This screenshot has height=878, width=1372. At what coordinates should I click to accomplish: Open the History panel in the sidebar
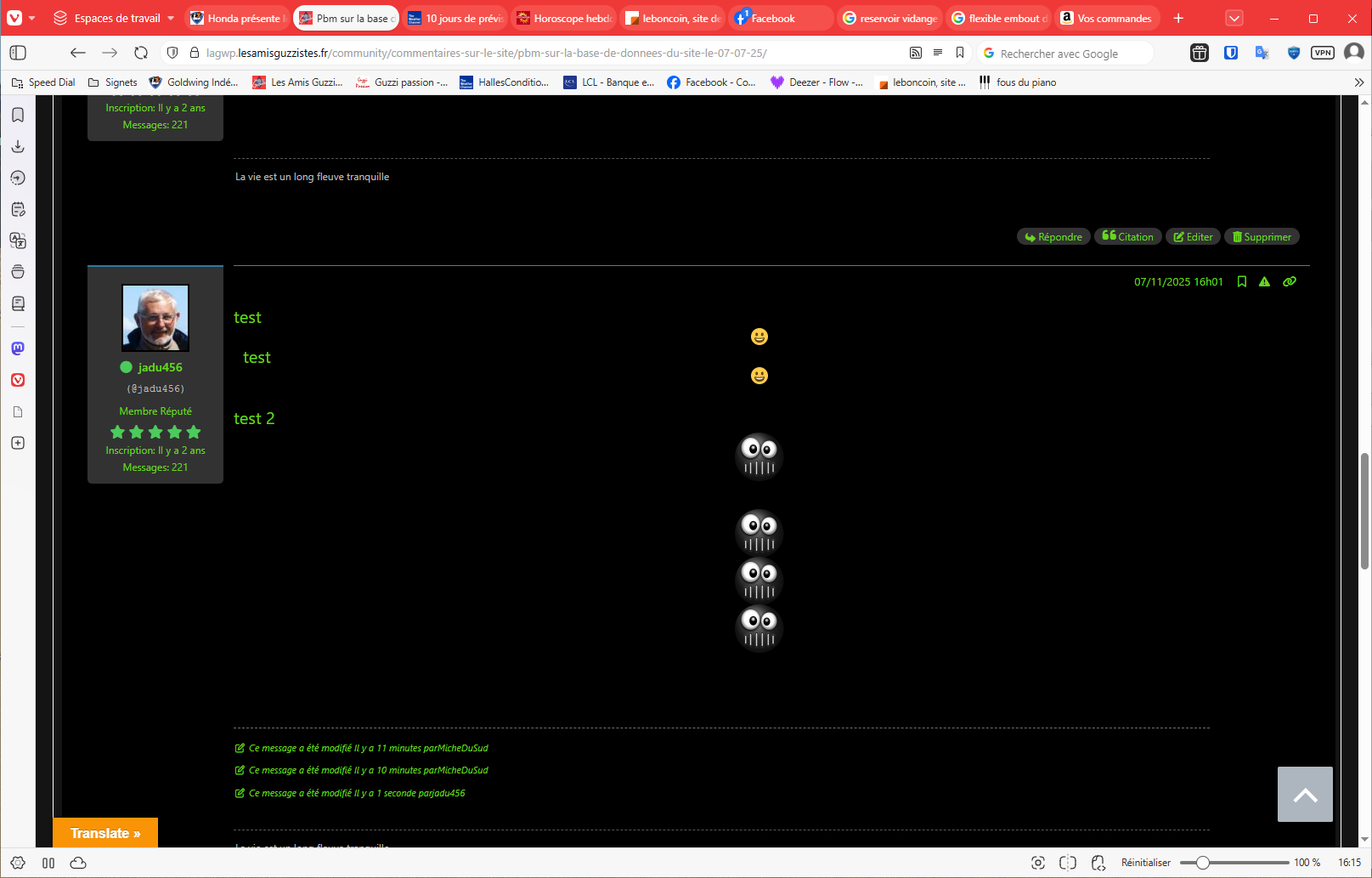coord(18,178)
